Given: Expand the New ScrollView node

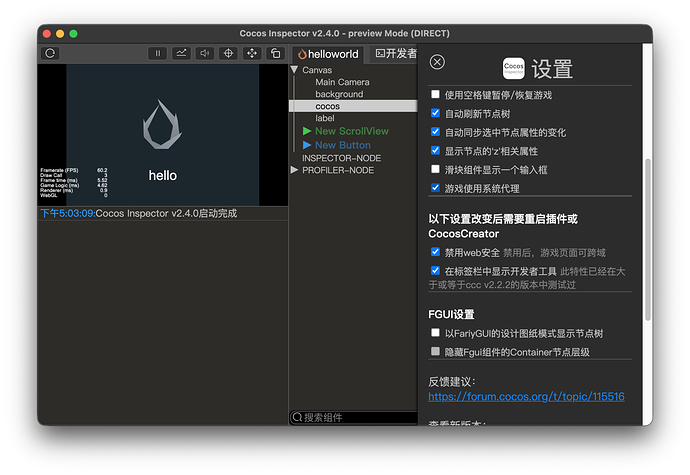Looking at the screenshot, I should pos(307,131).
